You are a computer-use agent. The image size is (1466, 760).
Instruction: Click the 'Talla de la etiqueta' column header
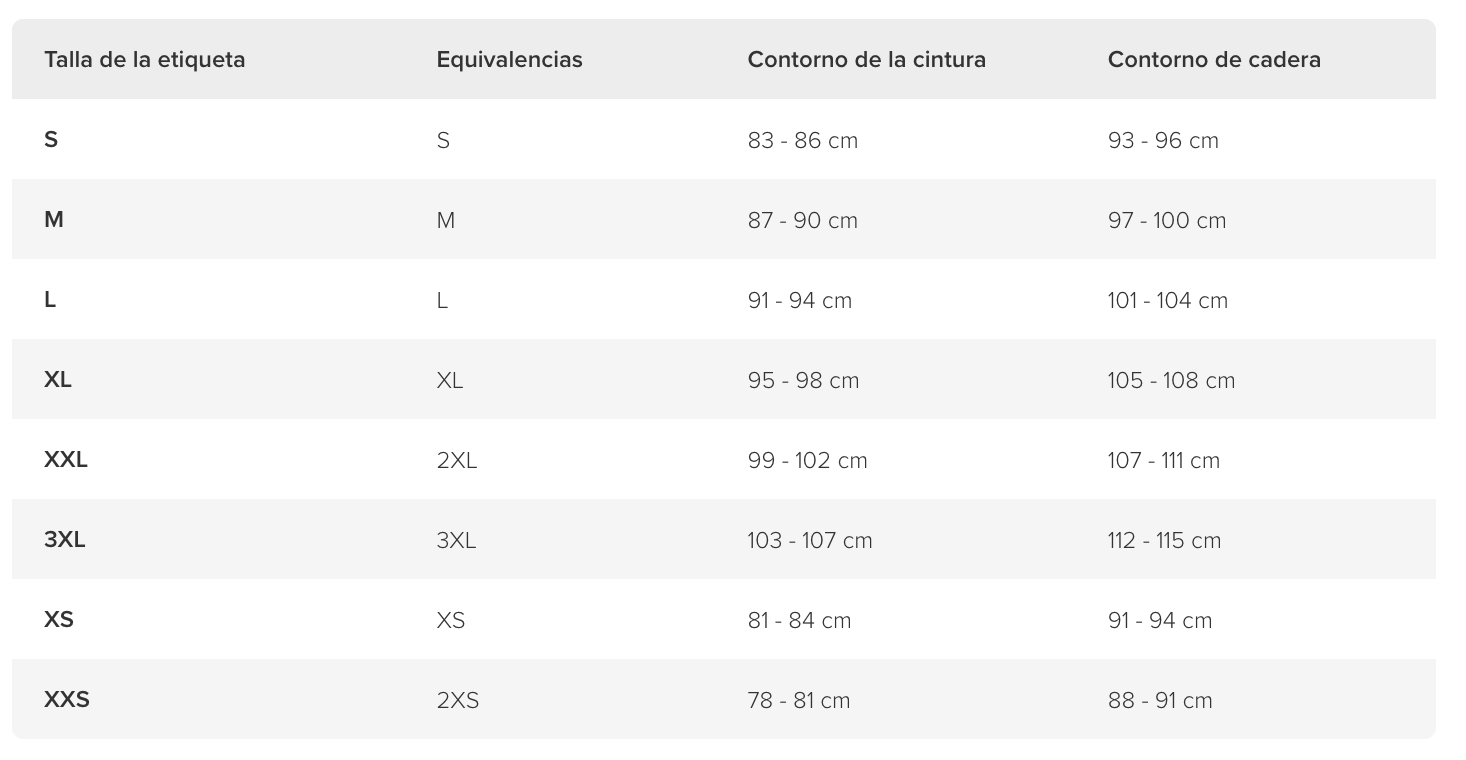coord(144,59)
